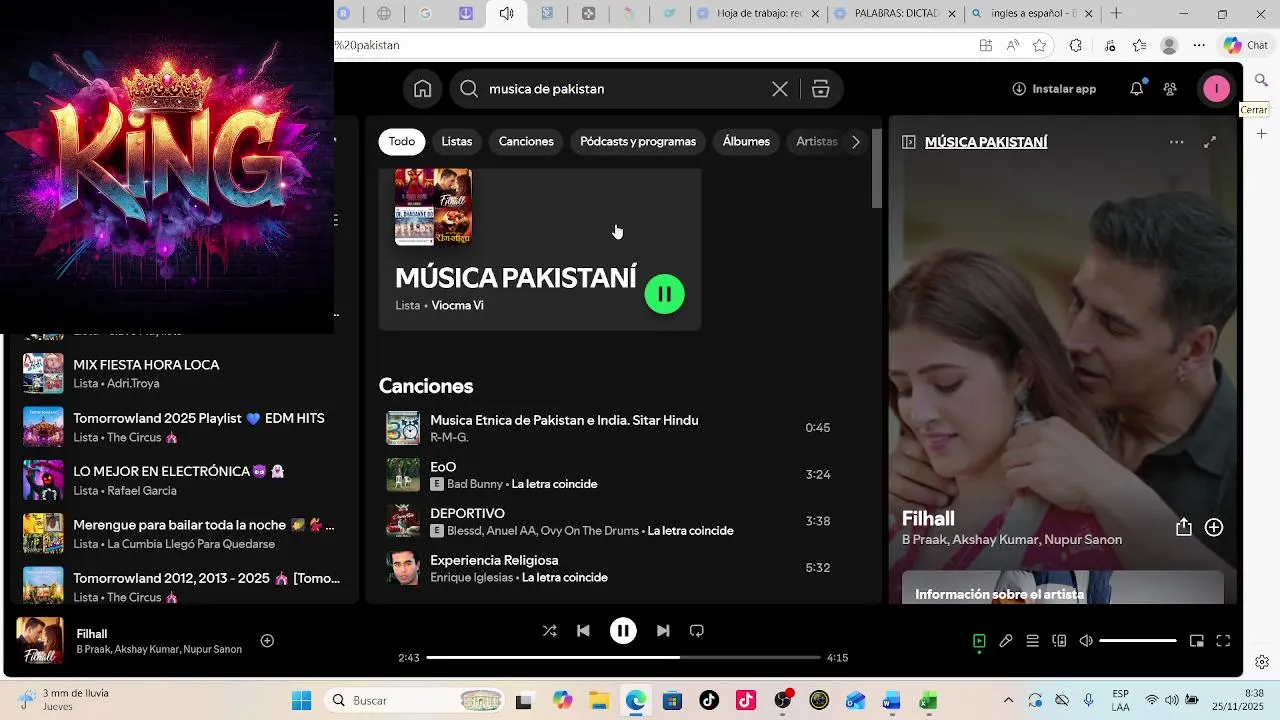Switch to 'Hoja de trabajo' browser tab

pyautogui.click(x=756, y=14)
